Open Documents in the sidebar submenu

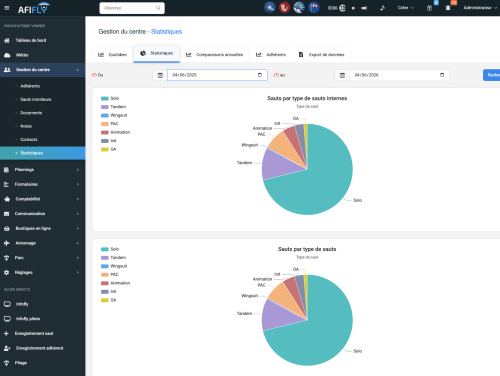(31, 113)
